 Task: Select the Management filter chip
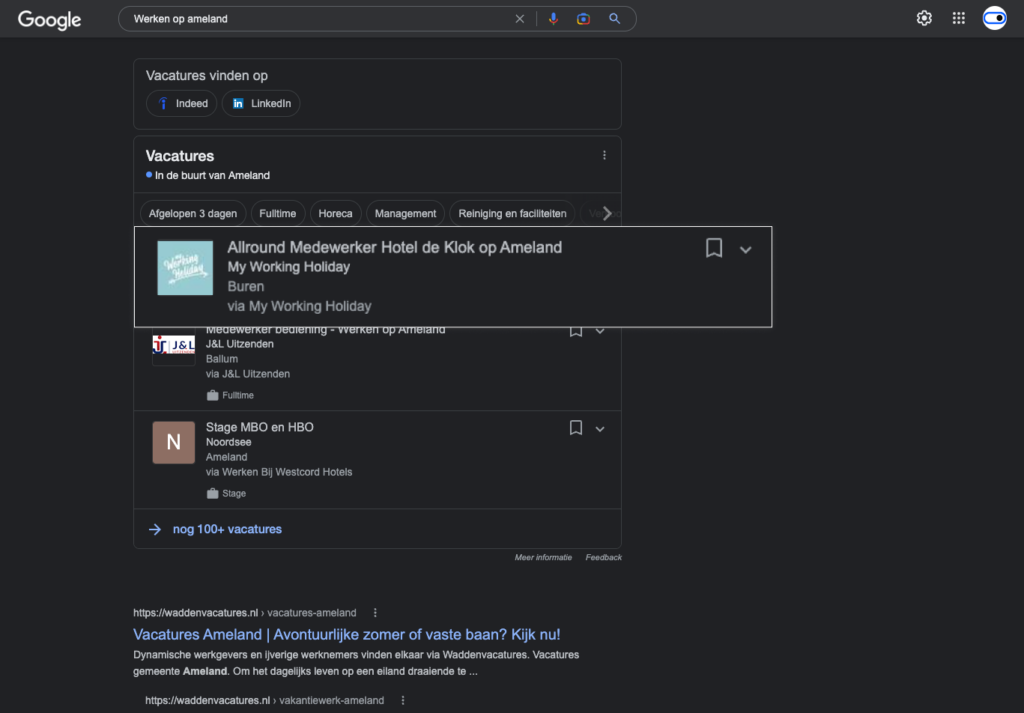(405, 214)
